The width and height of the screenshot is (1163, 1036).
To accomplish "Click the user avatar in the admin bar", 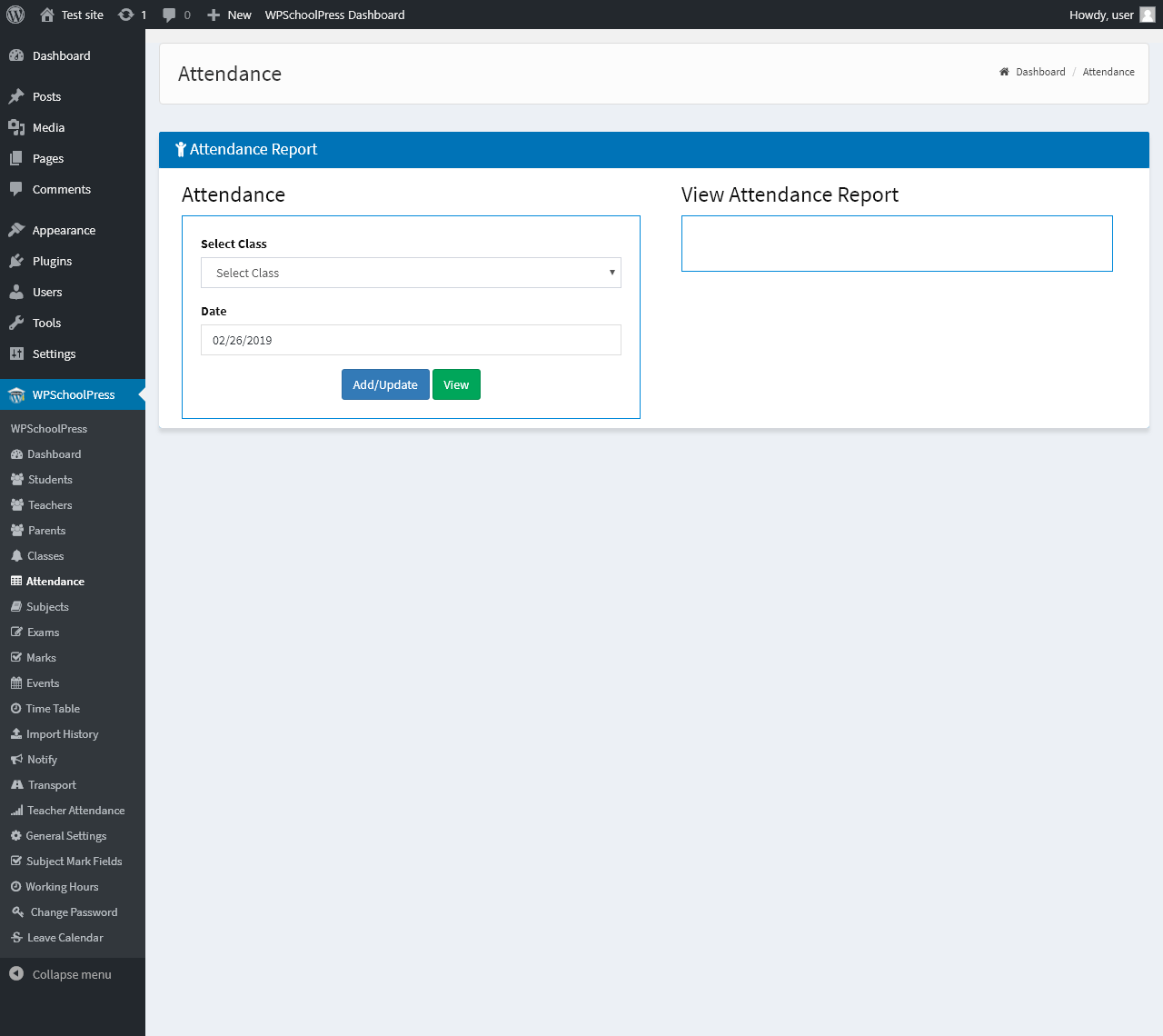I will point(1148,15).
